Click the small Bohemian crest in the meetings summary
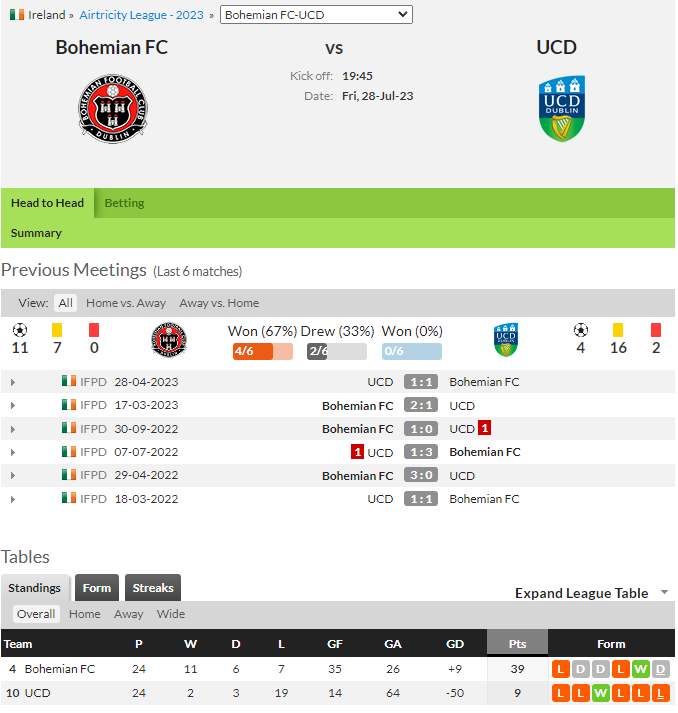The image size is (678, 713). (169, 340)
